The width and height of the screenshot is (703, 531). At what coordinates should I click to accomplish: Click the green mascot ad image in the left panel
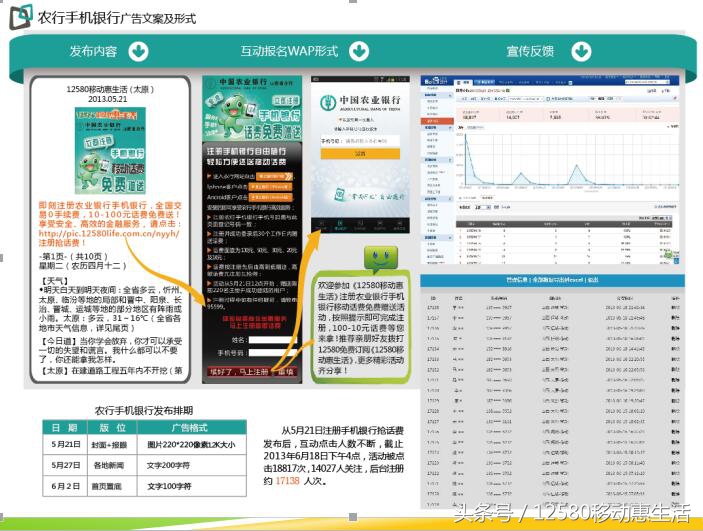[110, 150]
